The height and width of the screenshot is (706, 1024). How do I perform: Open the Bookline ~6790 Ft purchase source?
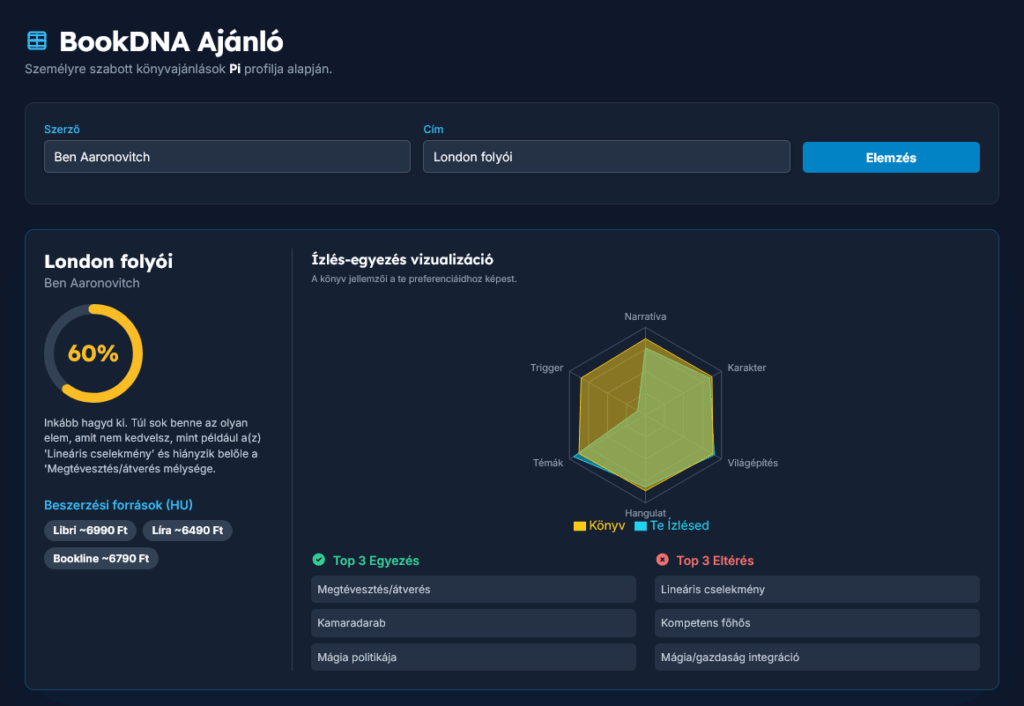[x=100, y=557]
